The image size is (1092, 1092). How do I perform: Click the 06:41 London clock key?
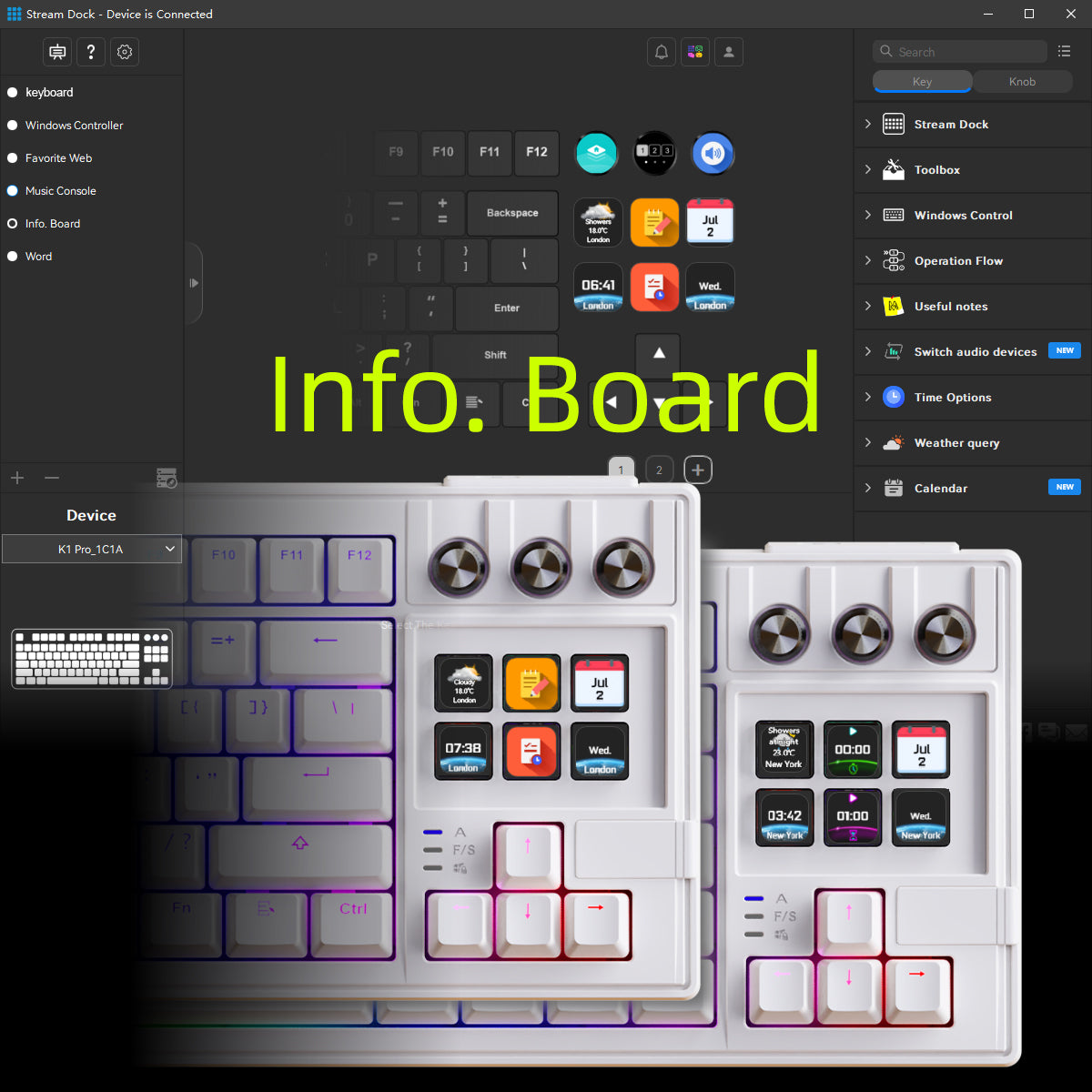pos(598,288)
